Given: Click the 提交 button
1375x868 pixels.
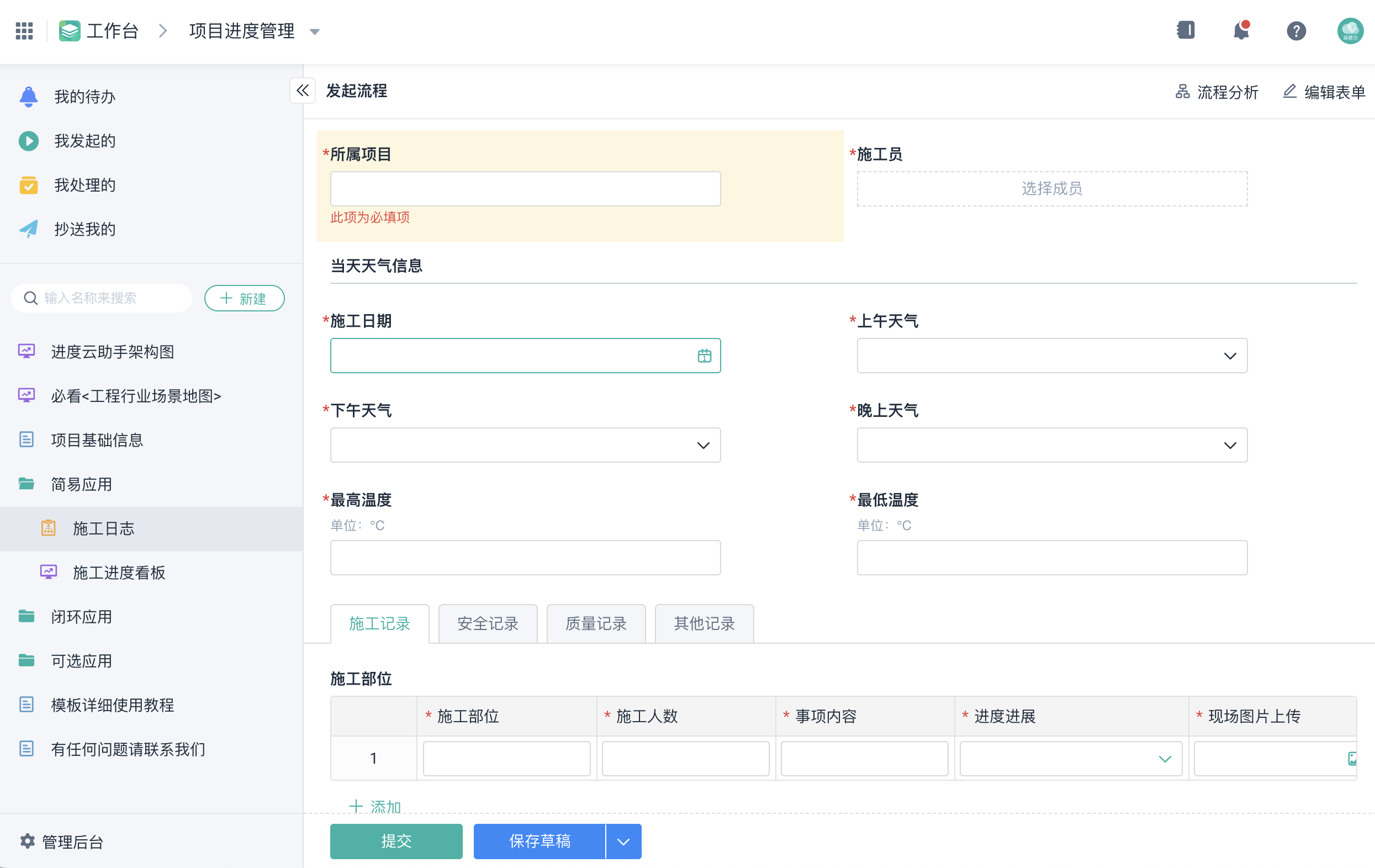Looking at the screenshot, I should 396,841.
